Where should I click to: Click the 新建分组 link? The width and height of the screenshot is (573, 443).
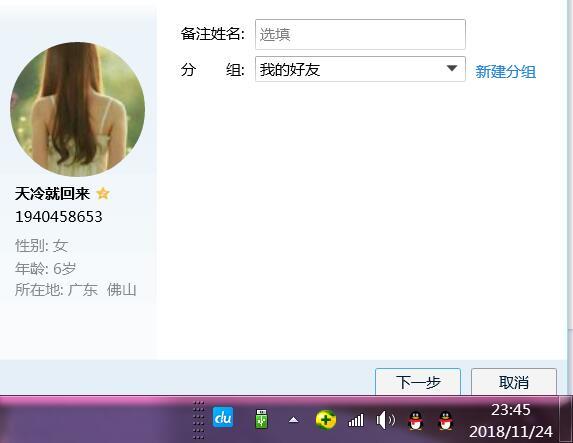pos(505,72)
